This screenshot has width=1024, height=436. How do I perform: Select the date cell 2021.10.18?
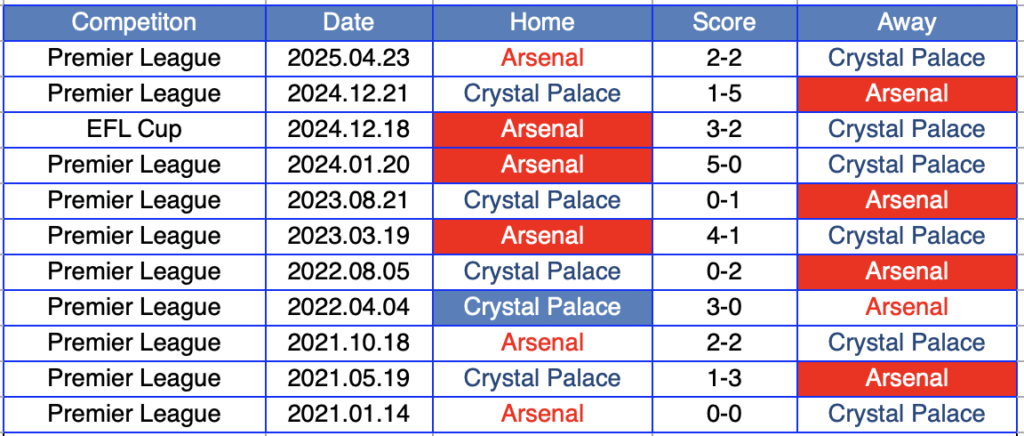(348, 343)
